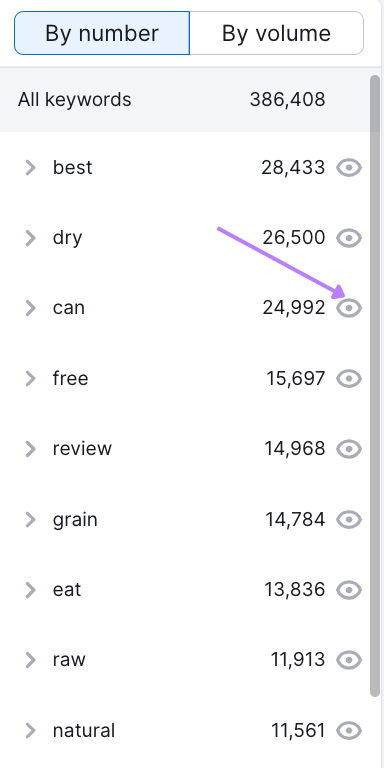Expand the 'can' keyword group
384x768 pixels.
[30, 308]
